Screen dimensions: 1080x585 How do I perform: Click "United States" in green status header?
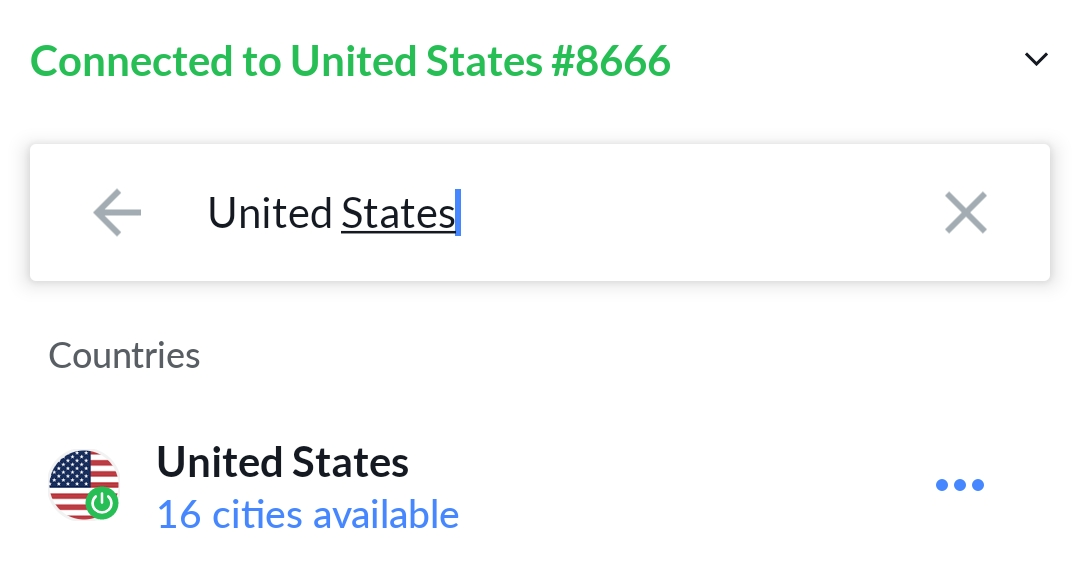[x=416, y=62]
